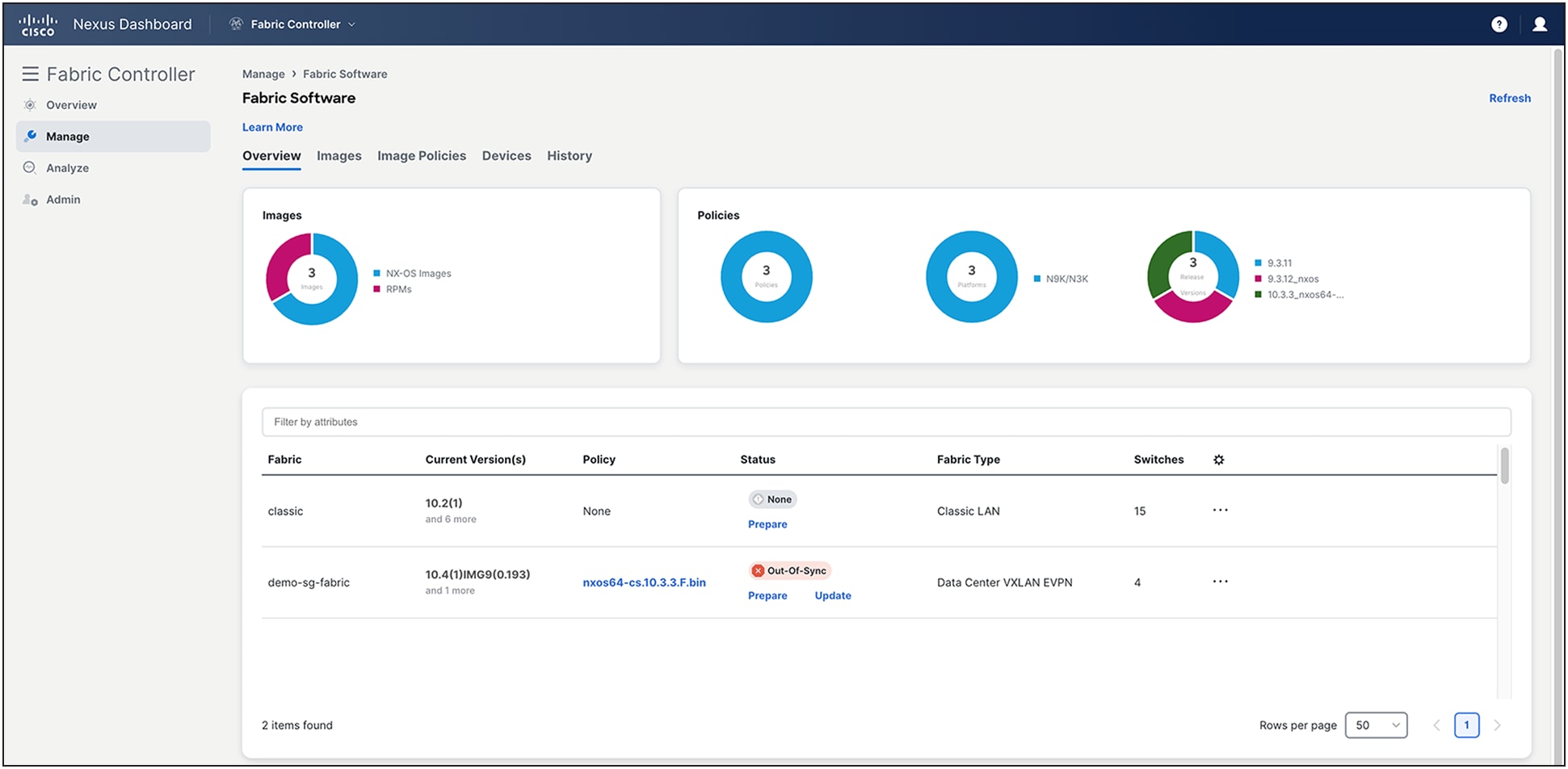Click the Release Versions donut chart
Viewport: 1568px width, 769px height.
click(x=1193, y=277)
